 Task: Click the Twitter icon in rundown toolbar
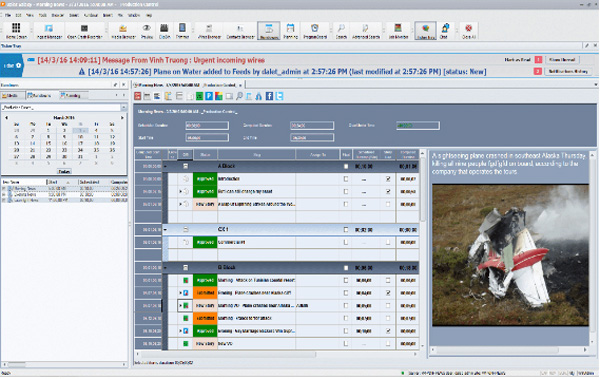pyautogui.click(x=279, y=96)
